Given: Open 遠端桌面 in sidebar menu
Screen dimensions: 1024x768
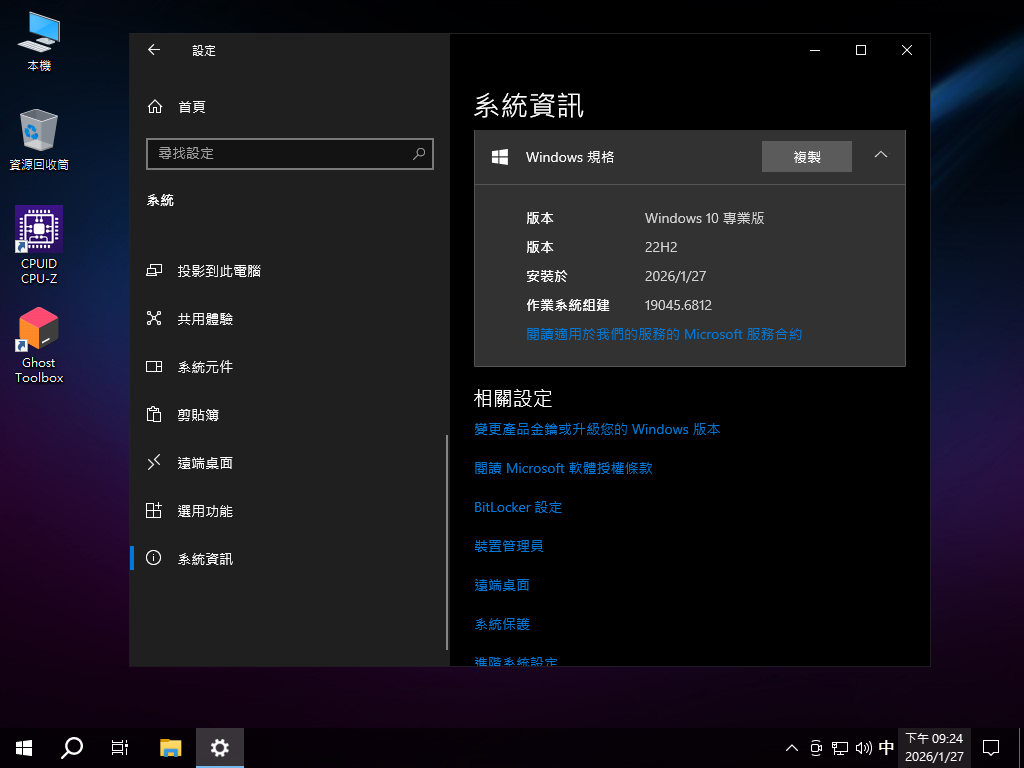Looking at the screenshot, I should tap(205, 463).
